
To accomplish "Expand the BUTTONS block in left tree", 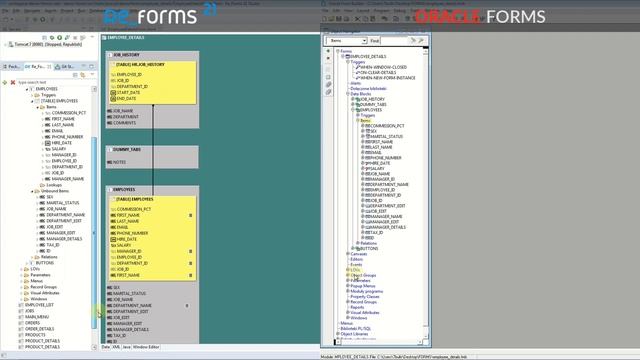I will [x=27, y=263].
